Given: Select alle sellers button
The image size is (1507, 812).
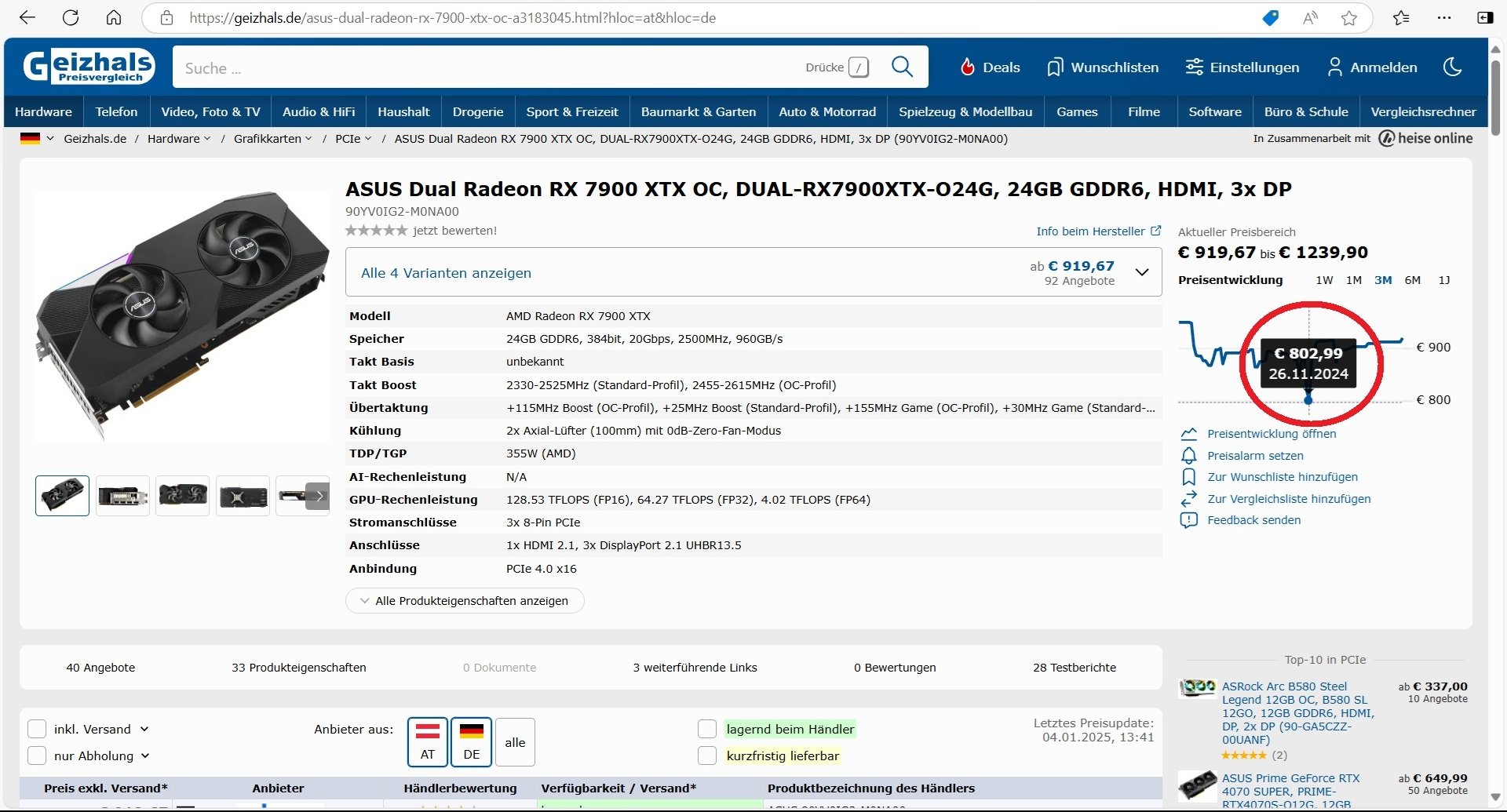Looking at the screenshot, I should point(515,741).
